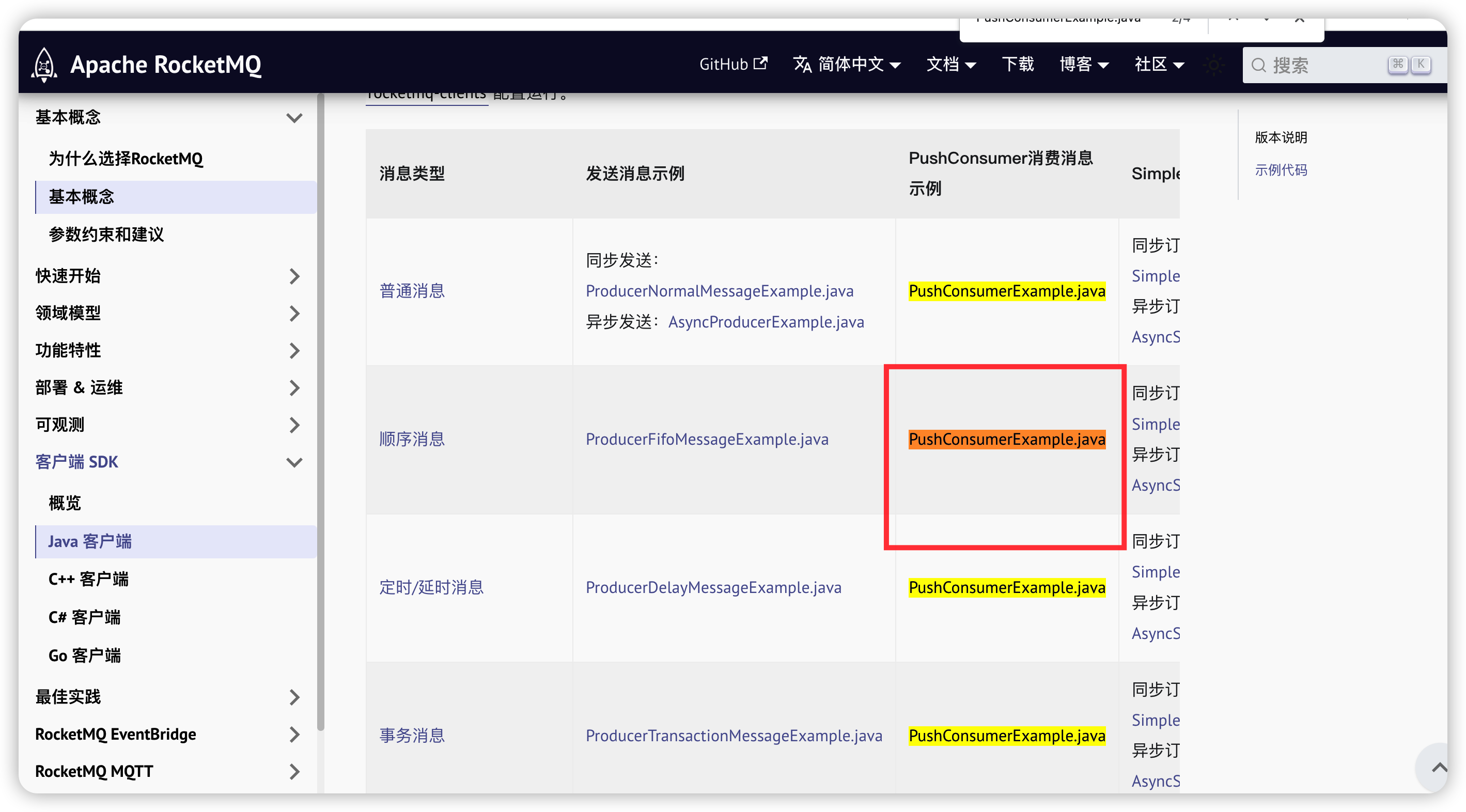Toggle dark/light mode sun icon
Screen dimensions: 1466x812
[x=1214, y=65]
